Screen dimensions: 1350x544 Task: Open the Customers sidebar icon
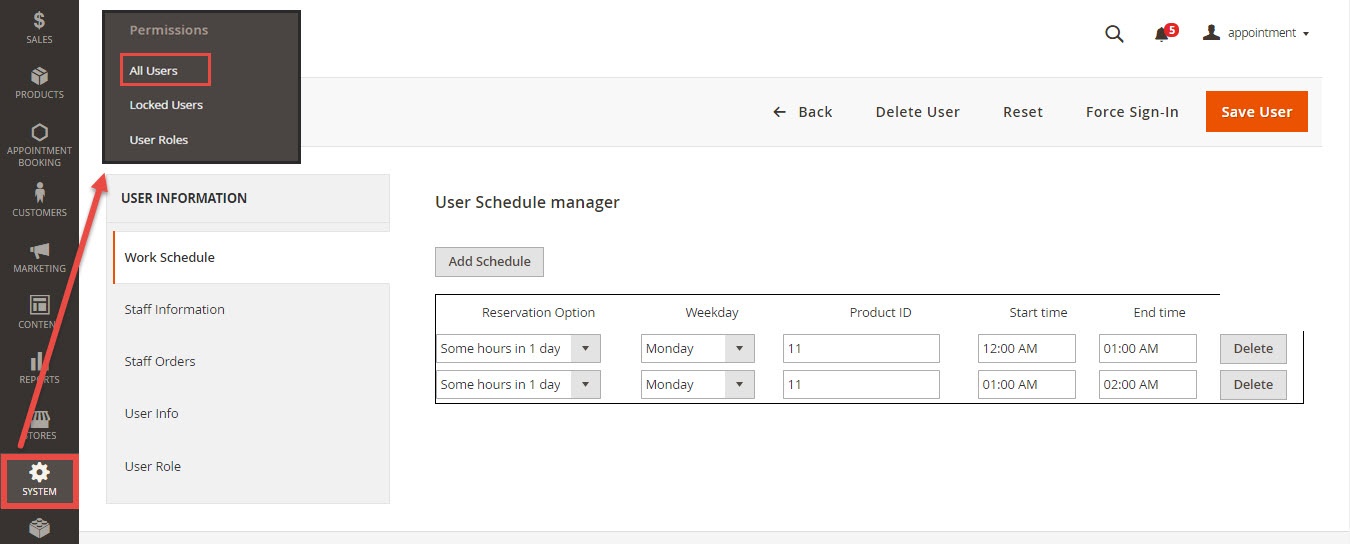point(39,192)
